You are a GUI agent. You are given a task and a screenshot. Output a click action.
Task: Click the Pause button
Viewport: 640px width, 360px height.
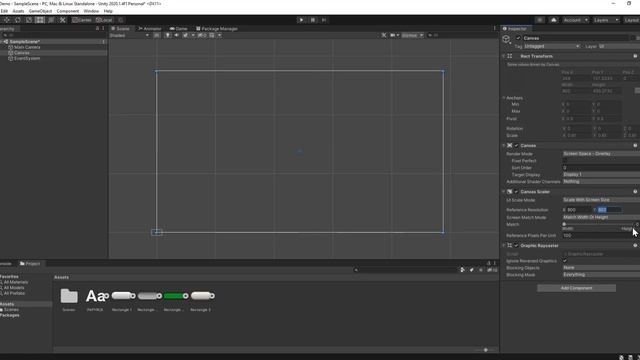pyautogui.click(x=313, y=20)
